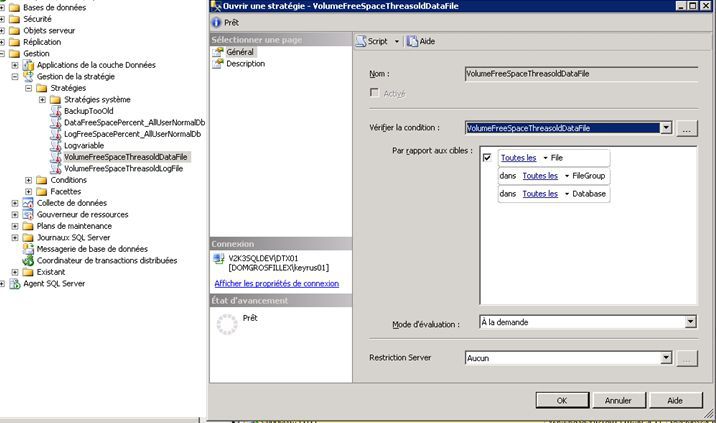
Task: Open Afficher les propriétés de connexion link
Action: click(x=277, y=284)
